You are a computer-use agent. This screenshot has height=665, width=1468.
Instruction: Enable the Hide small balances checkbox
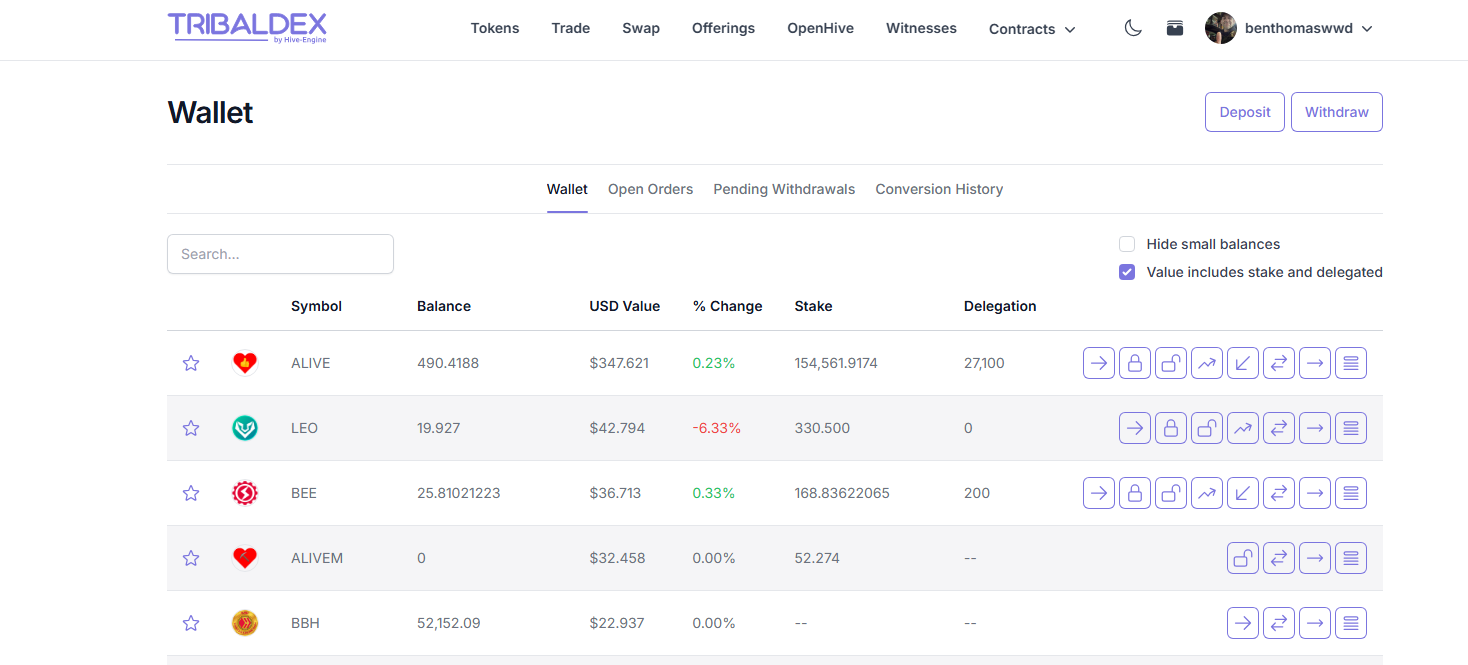(1127, 244)
